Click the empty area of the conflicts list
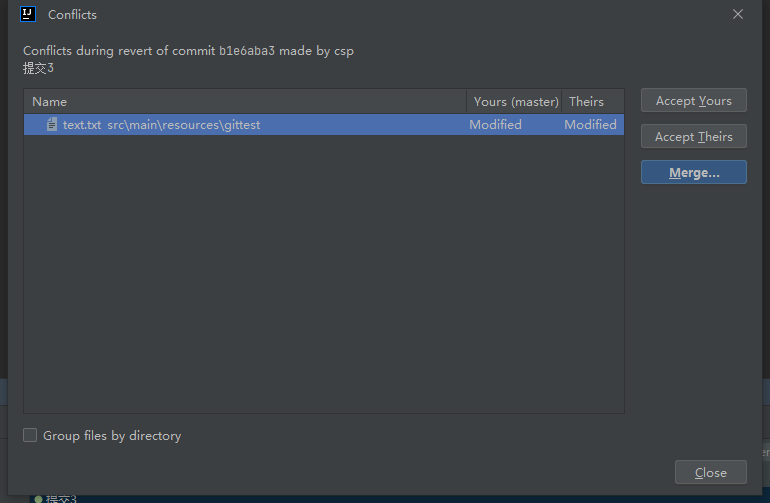770x503 pixels. click(x=324, y=273)
